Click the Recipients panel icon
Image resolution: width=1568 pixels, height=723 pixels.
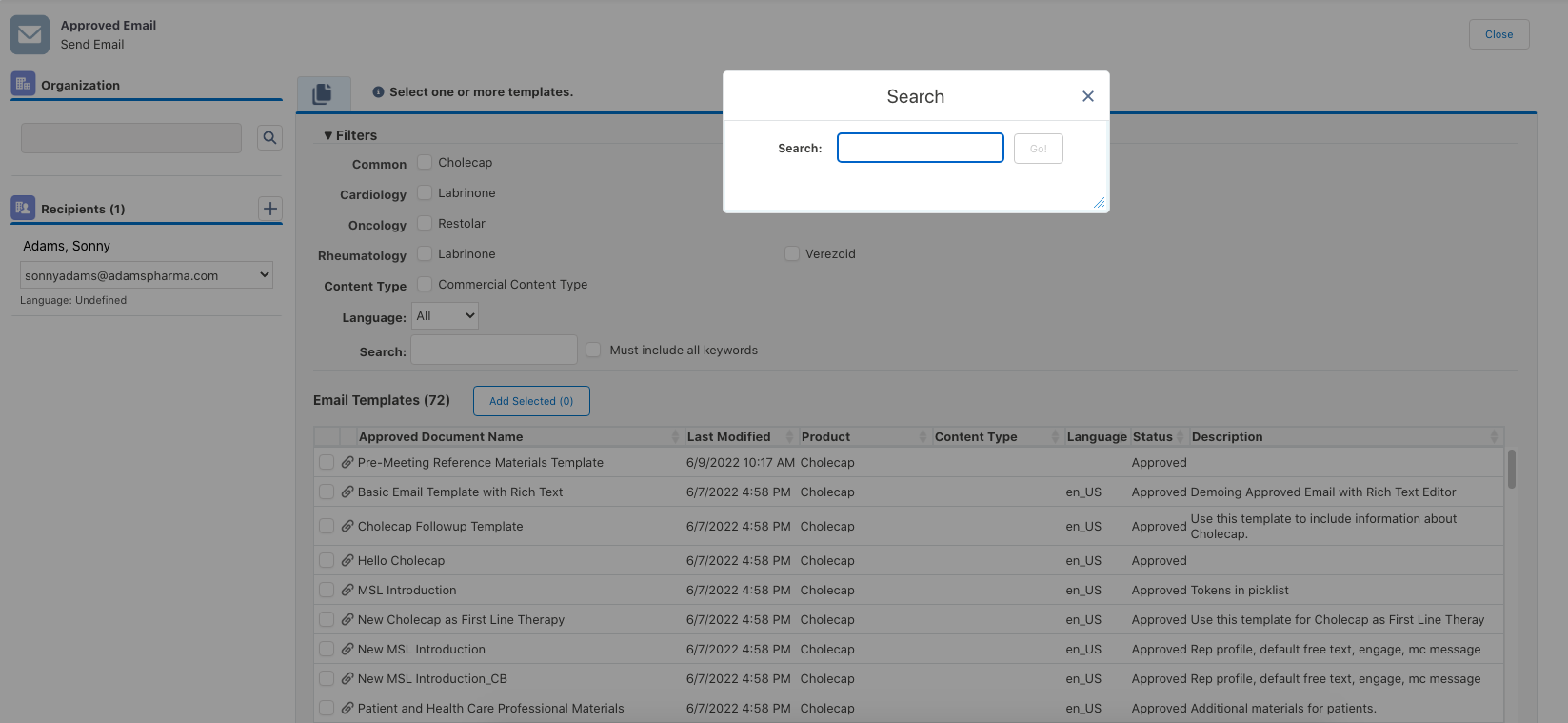23,208
